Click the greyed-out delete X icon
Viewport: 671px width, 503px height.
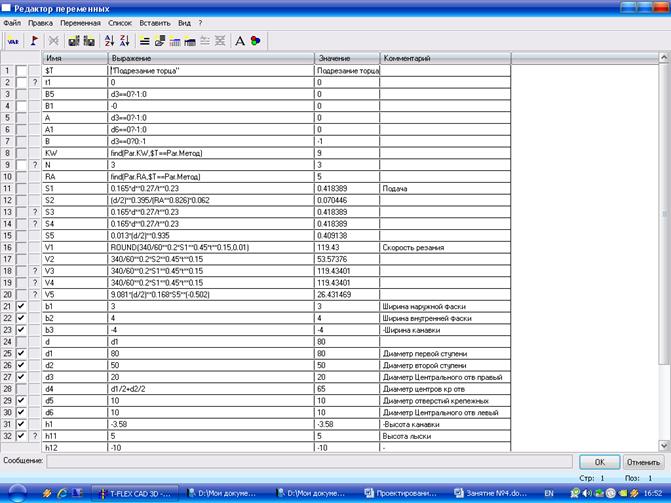click(x=54, y=41)
